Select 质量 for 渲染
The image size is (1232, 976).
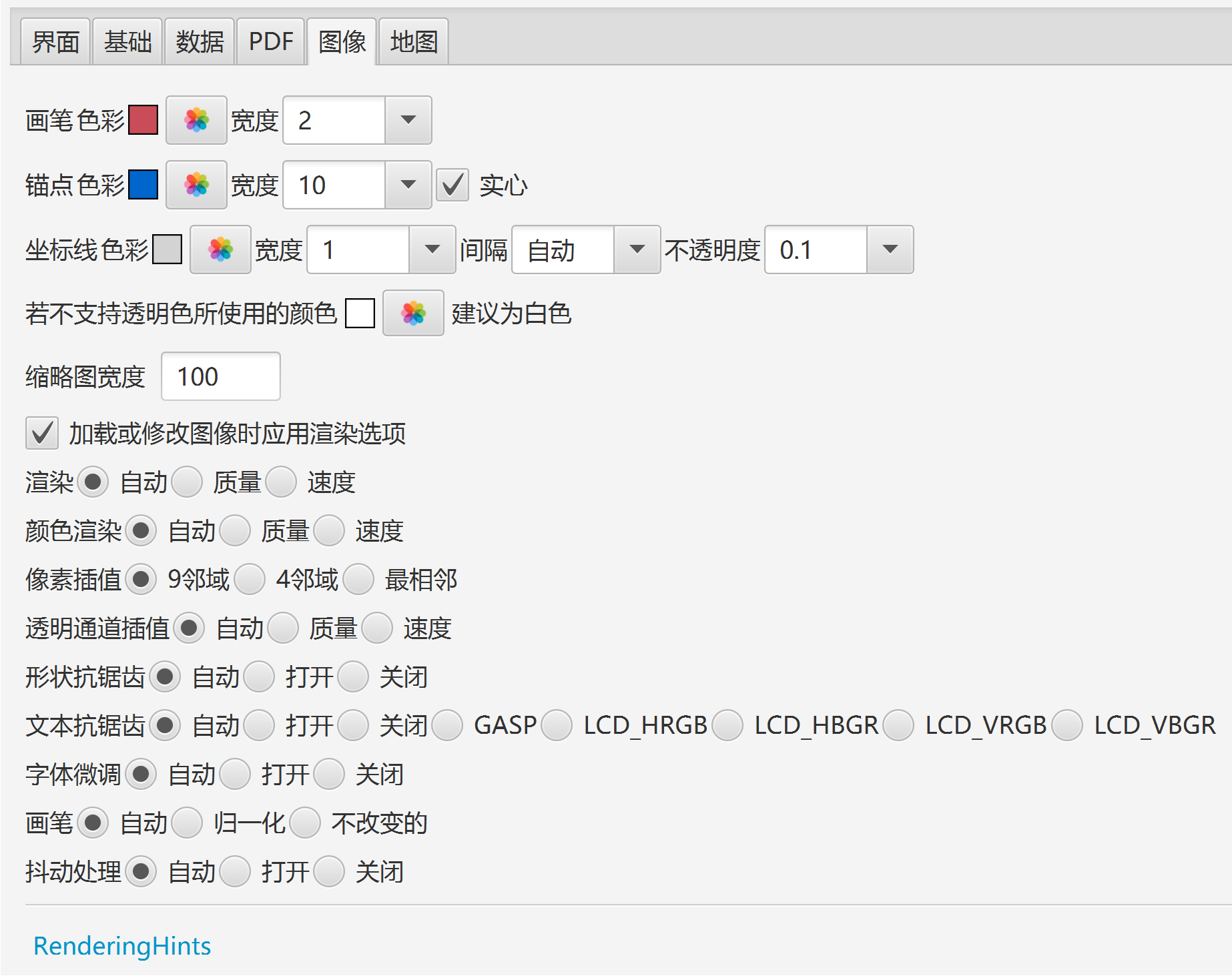pos(187,482)
